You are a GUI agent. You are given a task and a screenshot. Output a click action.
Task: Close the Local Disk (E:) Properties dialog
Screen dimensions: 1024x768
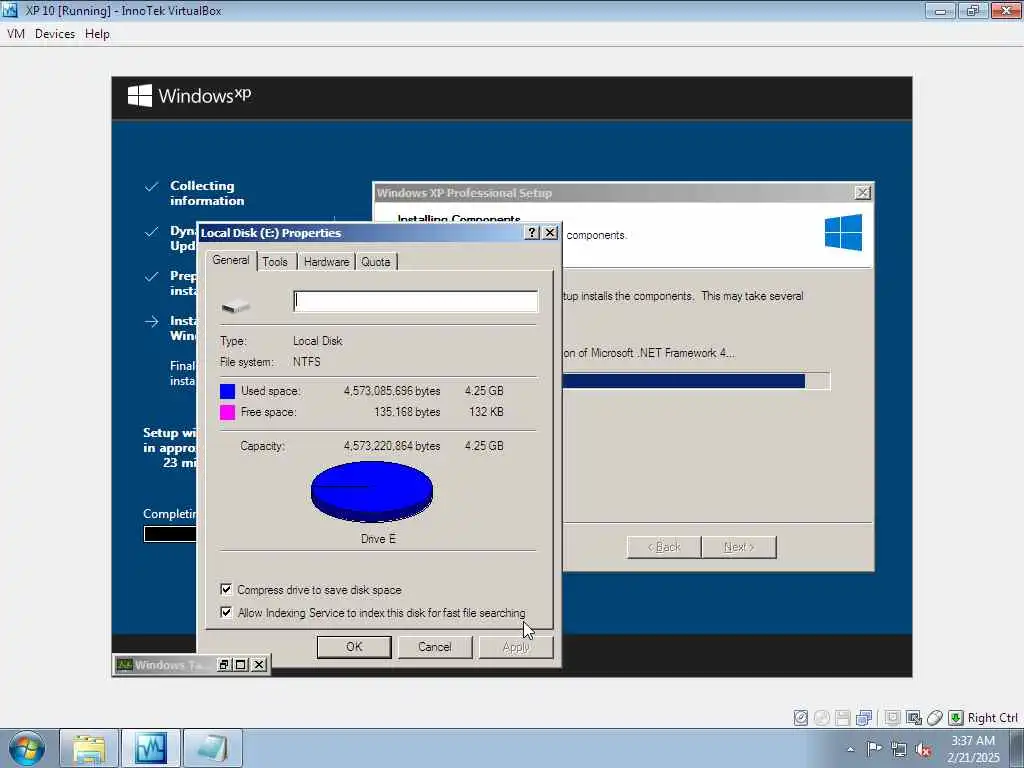(x=551, y=232)
